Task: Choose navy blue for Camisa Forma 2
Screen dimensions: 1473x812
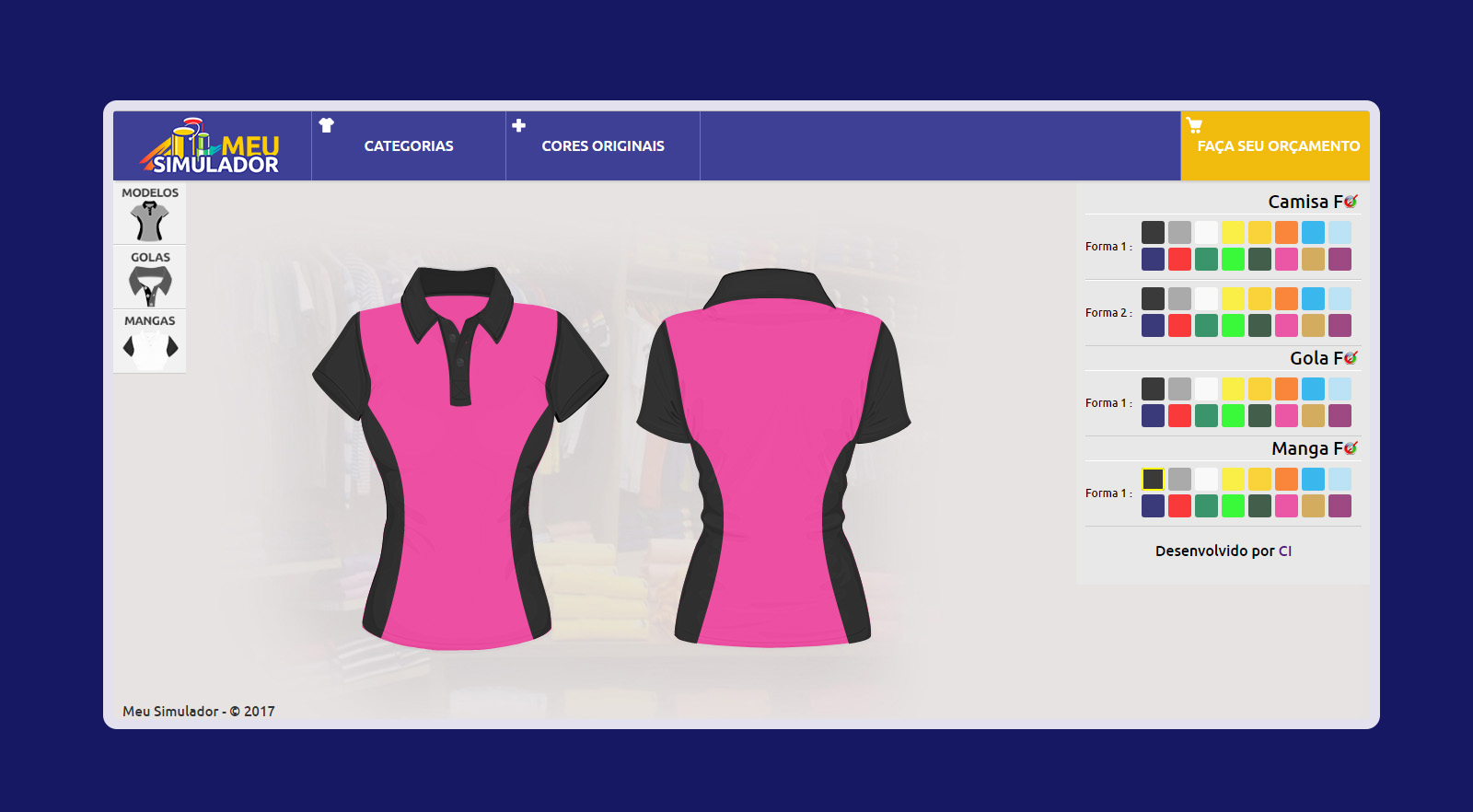Action: [x=1153, y=325]
